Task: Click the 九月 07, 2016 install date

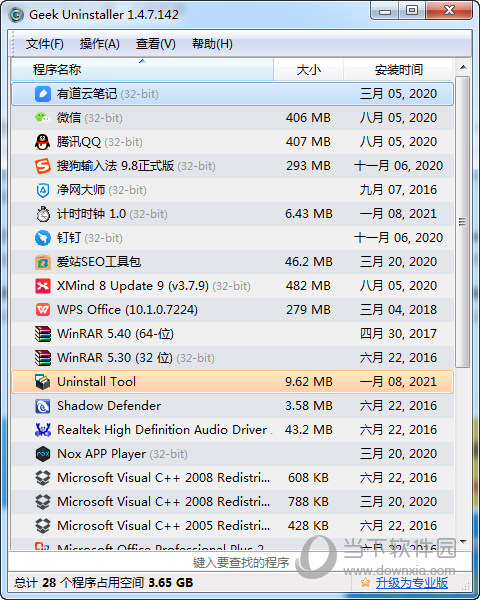Action: pos(398,190)
